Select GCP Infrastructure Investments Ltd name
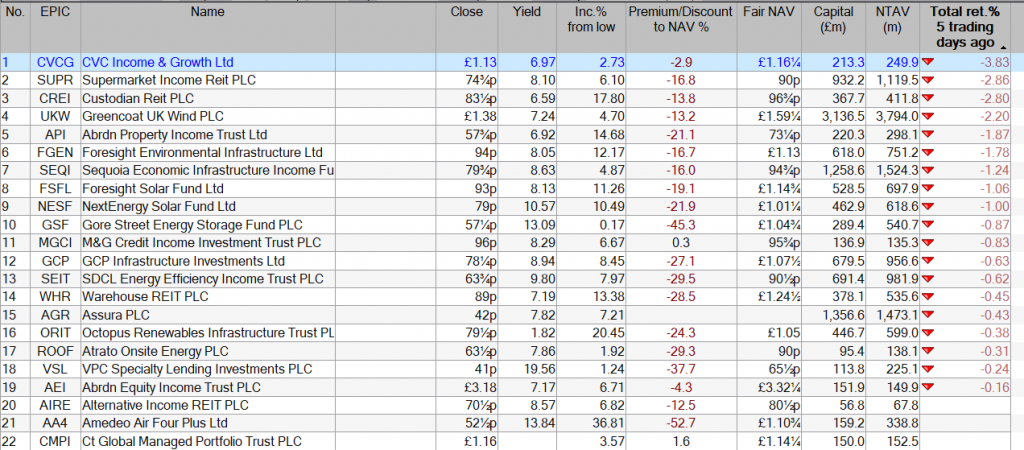 tap(184, 261)
